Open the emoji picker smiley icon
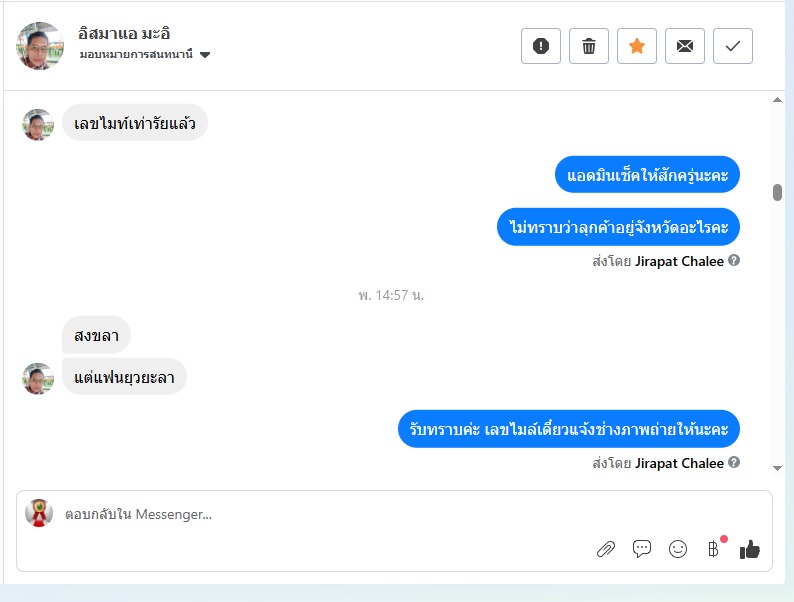The width and height of the screenshot is (794, 602). click(678, 549)
